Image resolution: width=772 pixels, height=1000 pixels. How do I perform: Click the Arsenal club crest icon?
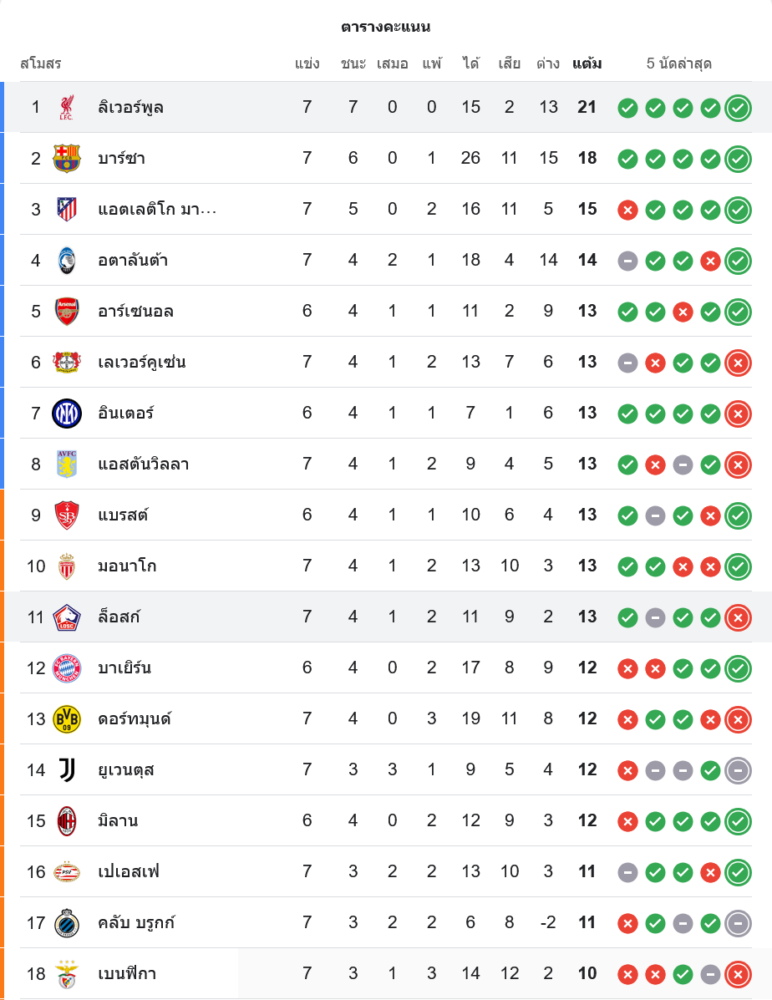[67, 311]
